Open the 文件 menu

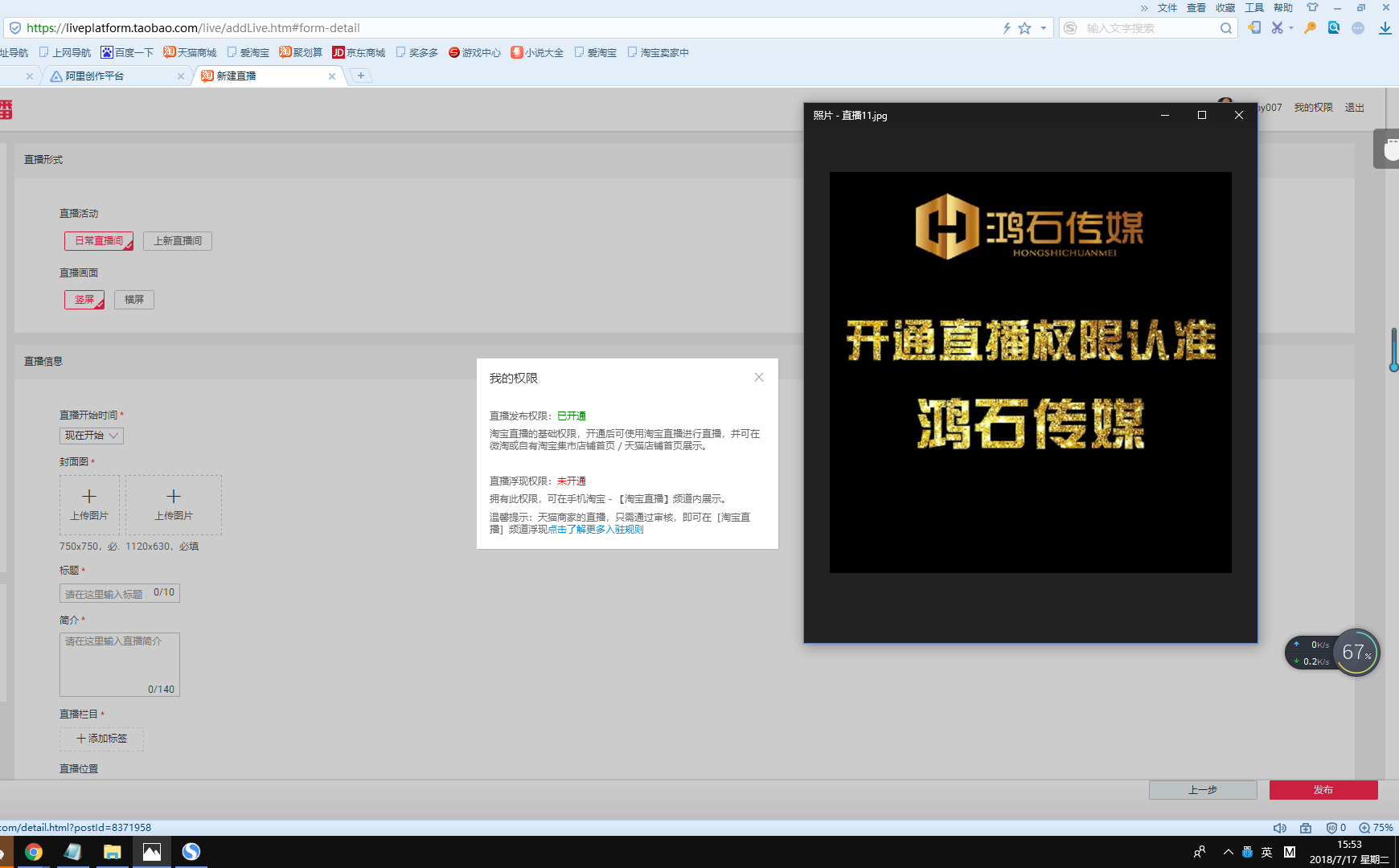(x=1167, y=8)
